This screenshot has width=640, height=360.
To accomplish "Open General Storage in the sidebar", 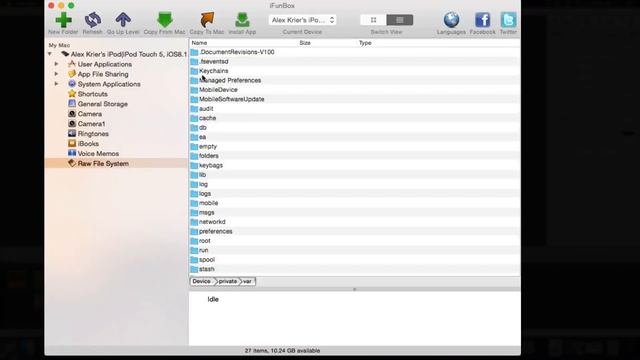I will pos(102,104).
